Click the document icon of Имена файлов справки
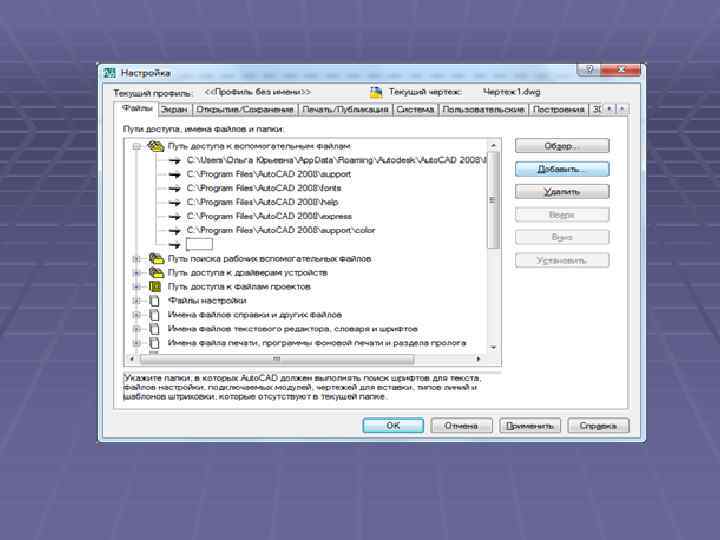The height and width of the screenshot is (540, 720). pyautogui.click(x=155, y=315)
